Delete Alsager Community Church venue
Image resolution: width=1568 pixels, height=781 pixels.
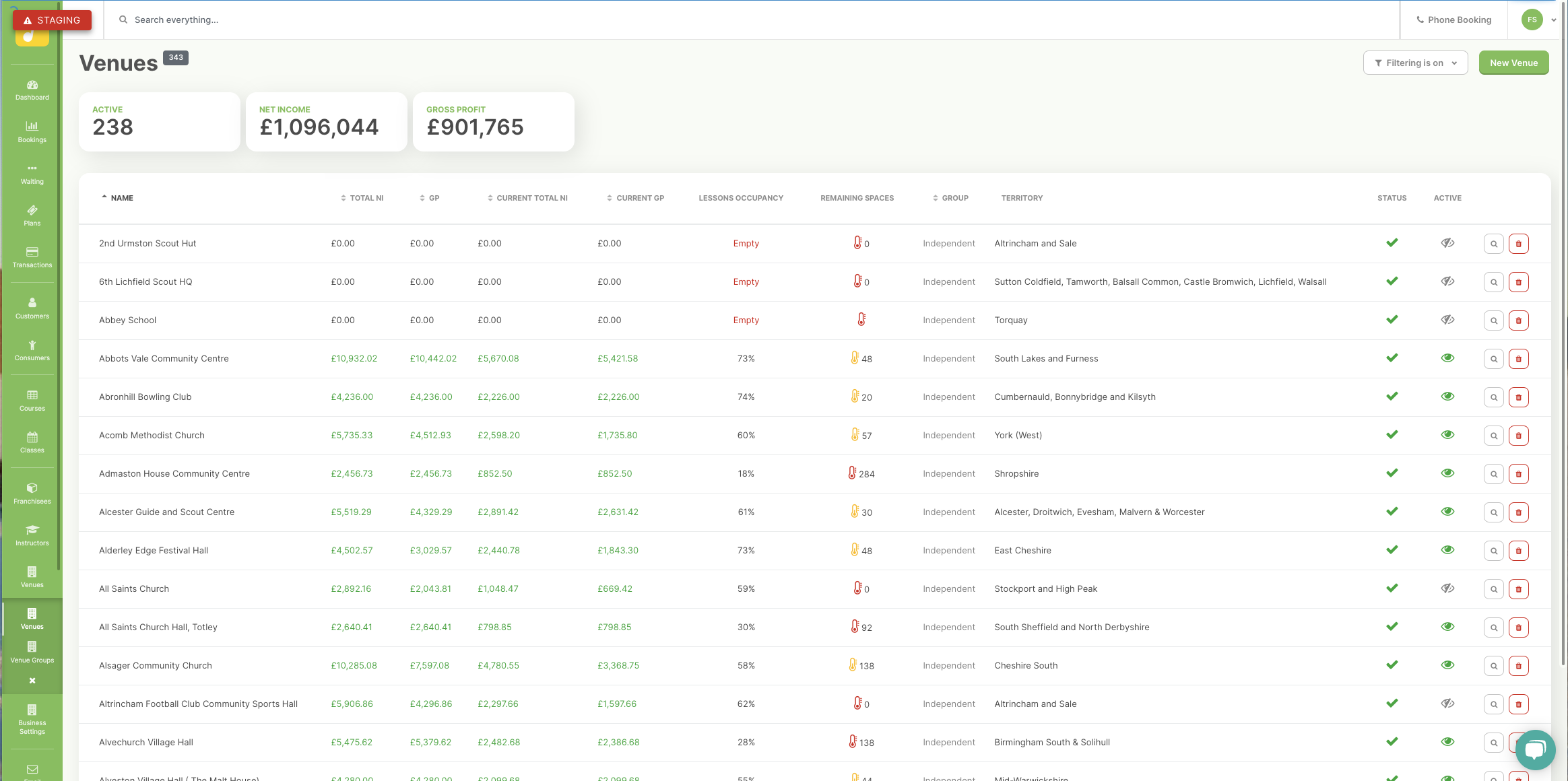[x=1519, y=666]
